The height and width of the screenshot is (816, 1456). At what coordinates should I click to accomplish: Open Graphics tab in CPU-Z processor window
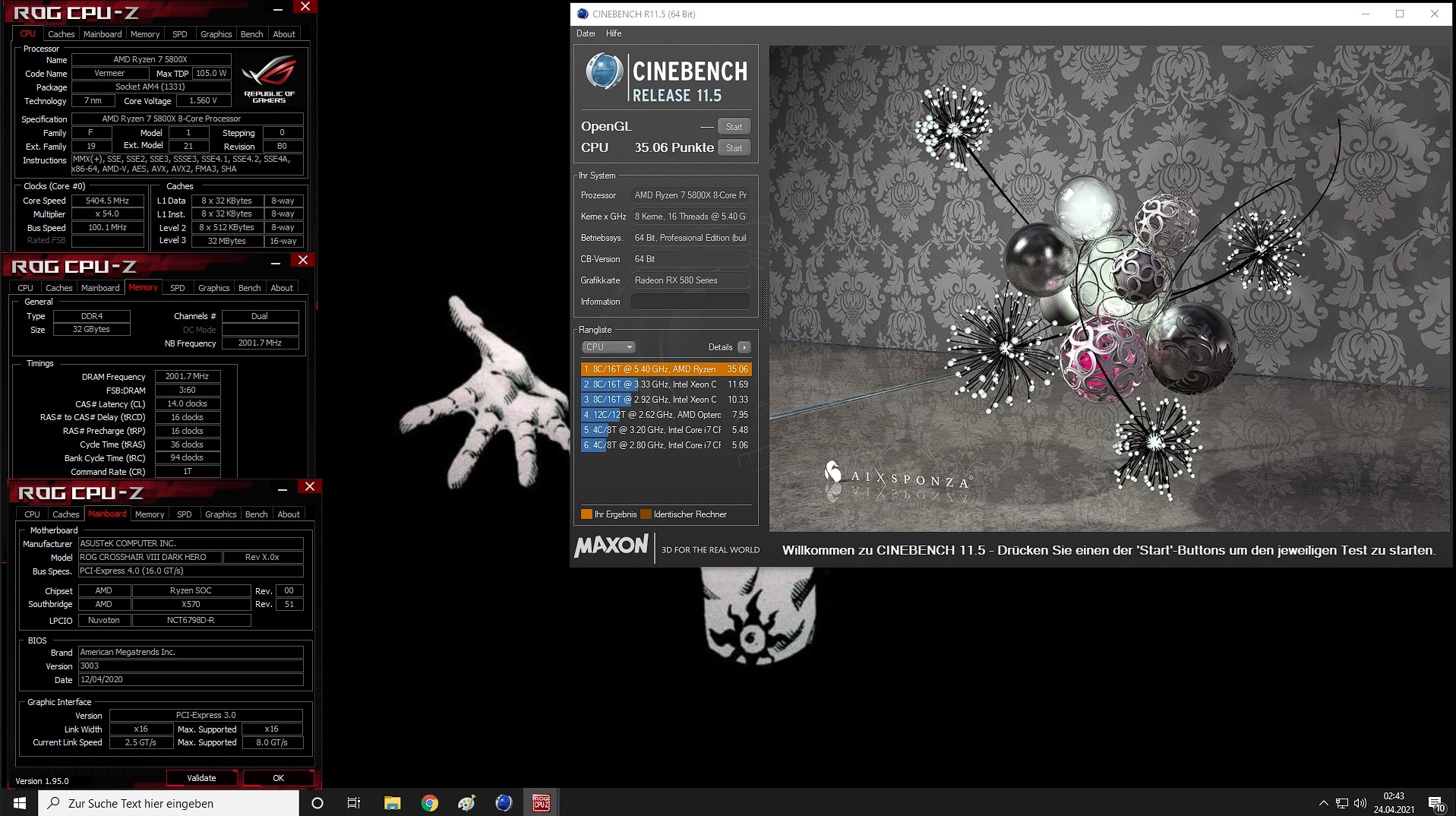(216, 34)
